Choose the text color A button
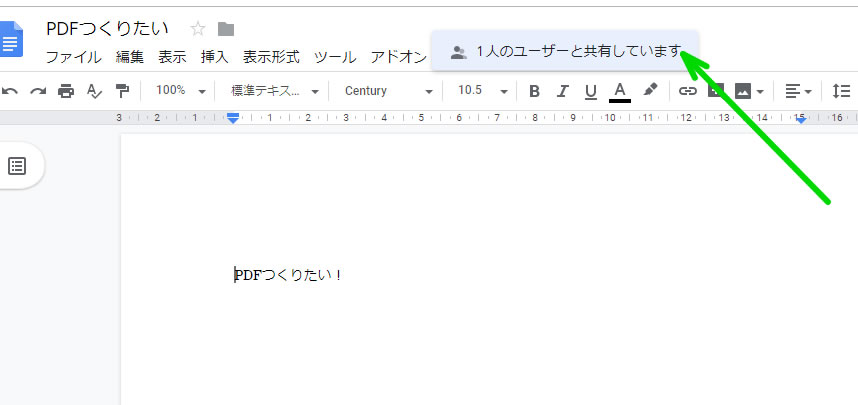858x405 pixels. [x=619, y=91]
